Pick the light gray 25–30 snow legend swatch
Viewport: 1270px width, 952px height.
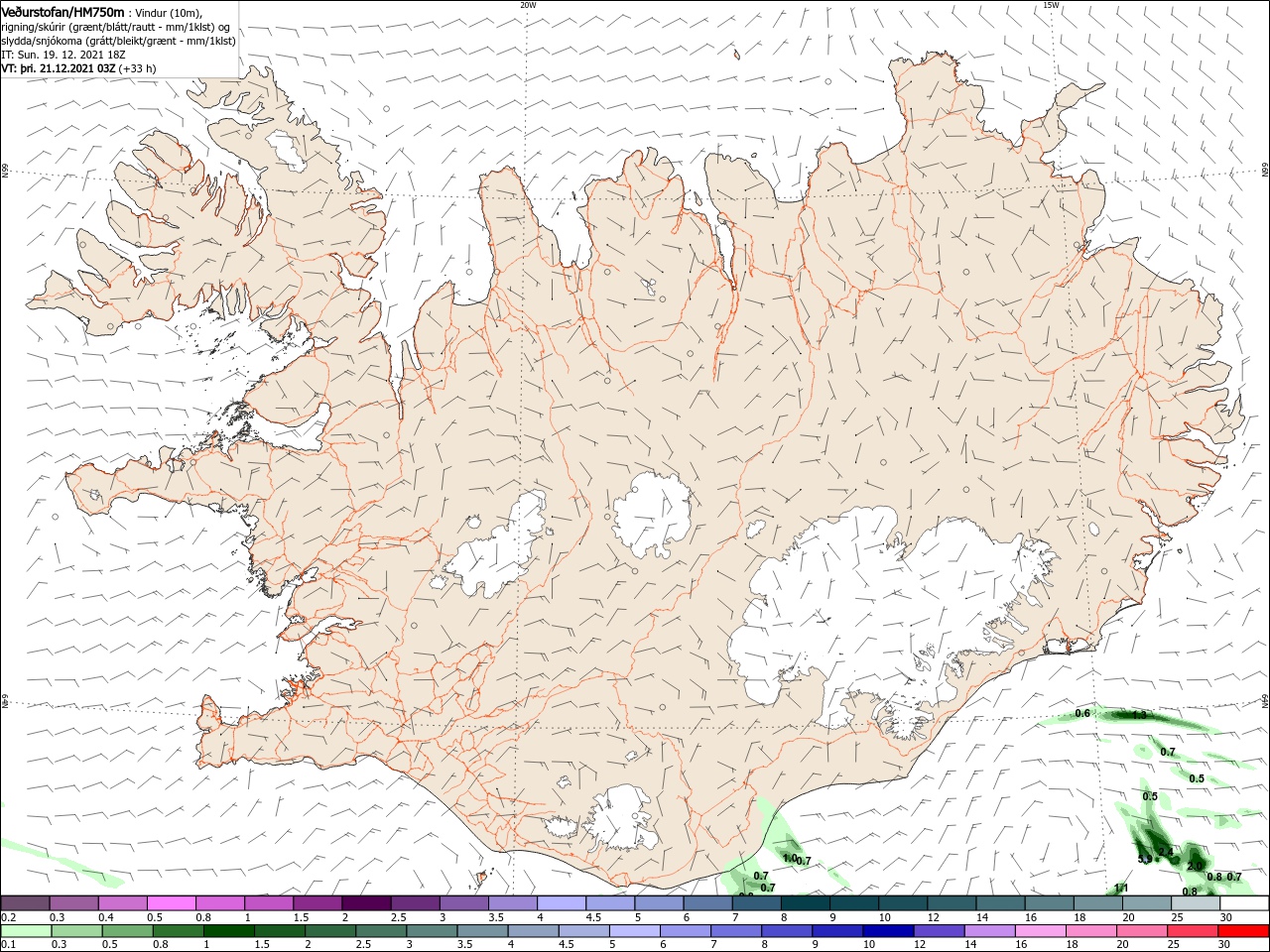tap(1196, 903)
